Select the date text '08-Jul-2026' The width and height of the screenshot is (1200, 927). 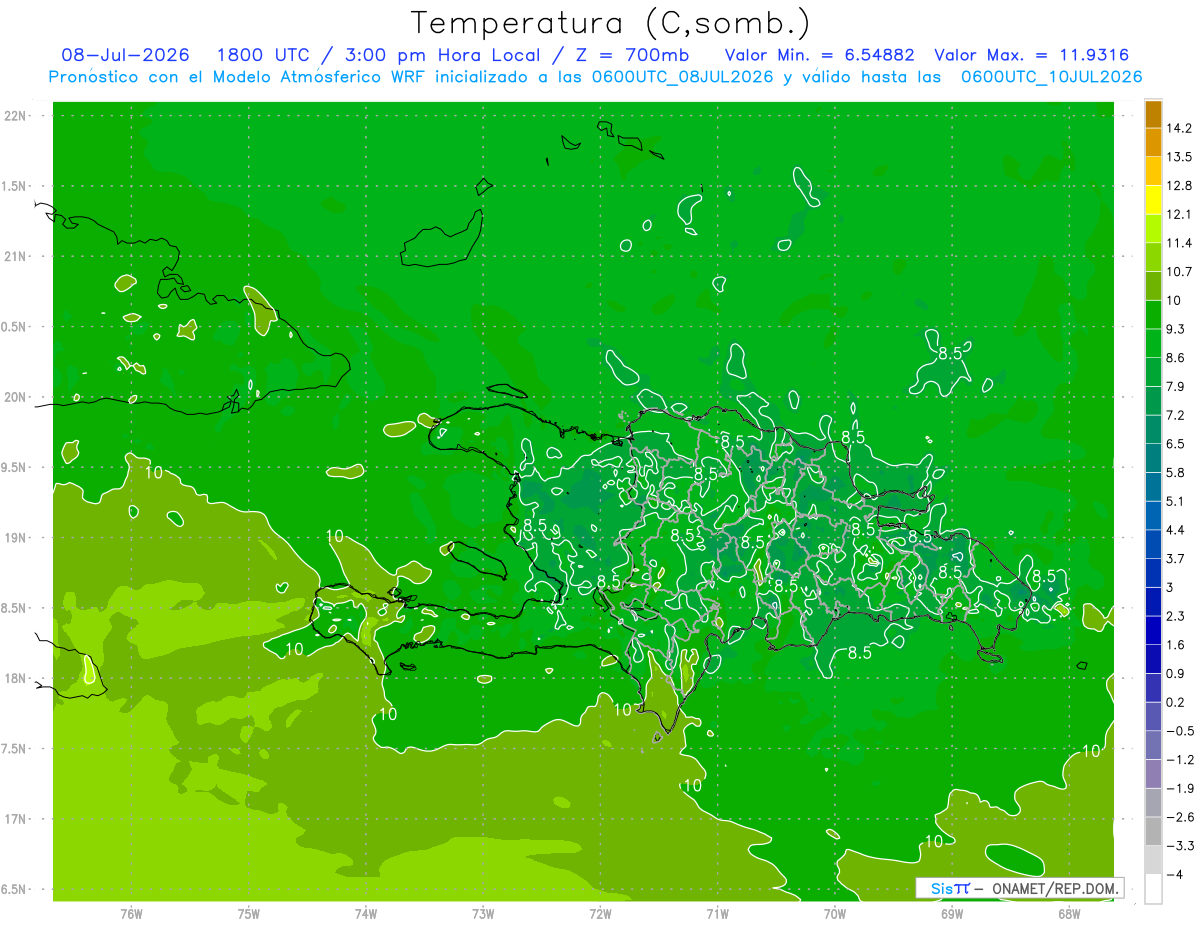click(x=126, y=55)
